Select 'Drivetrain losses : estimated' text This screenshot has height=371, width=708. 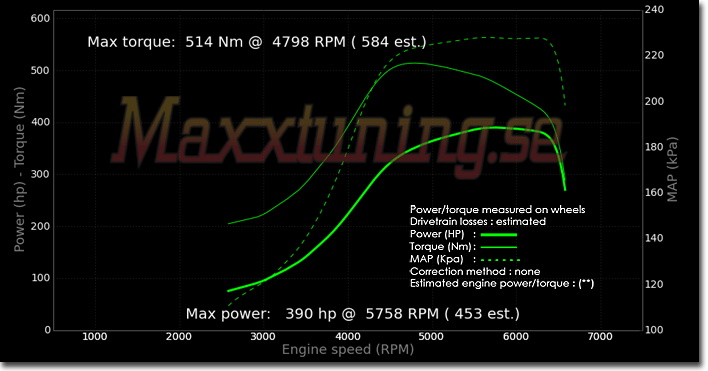click(478, 222)
